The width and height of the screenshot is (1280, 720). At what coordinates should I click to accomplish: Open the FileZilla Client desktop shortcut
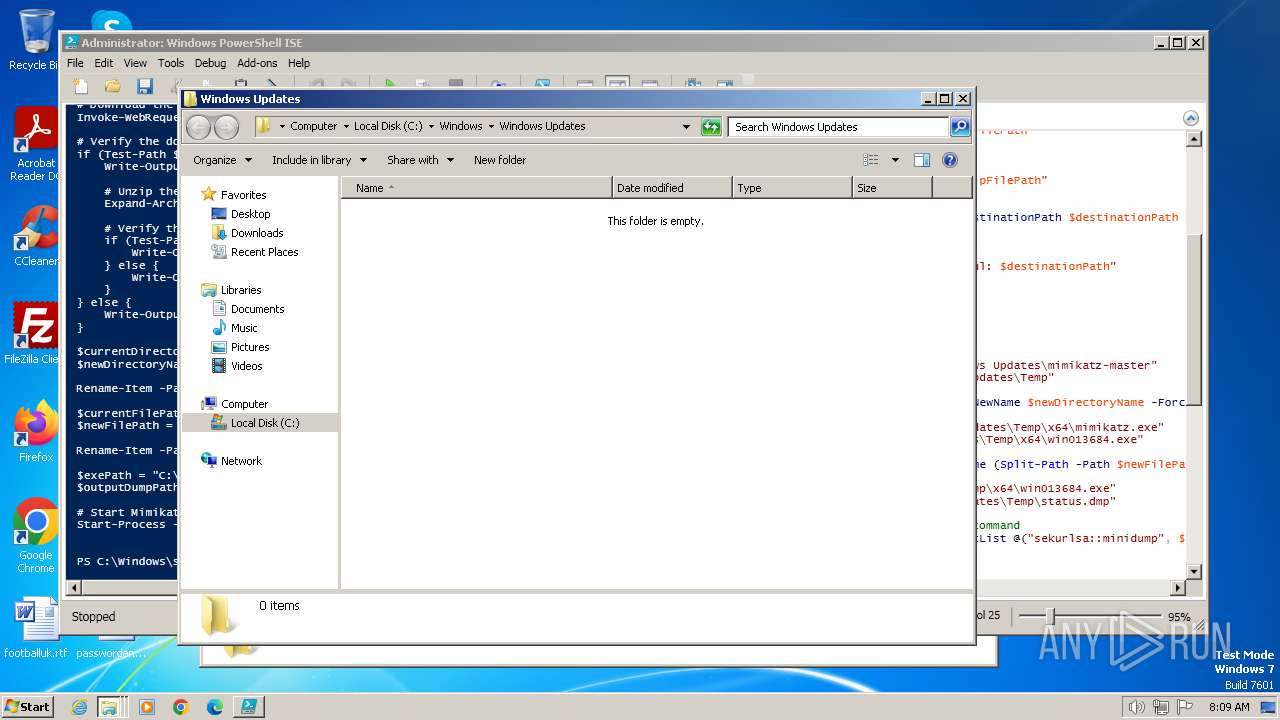pyautogui.click(x=36, y=334)
